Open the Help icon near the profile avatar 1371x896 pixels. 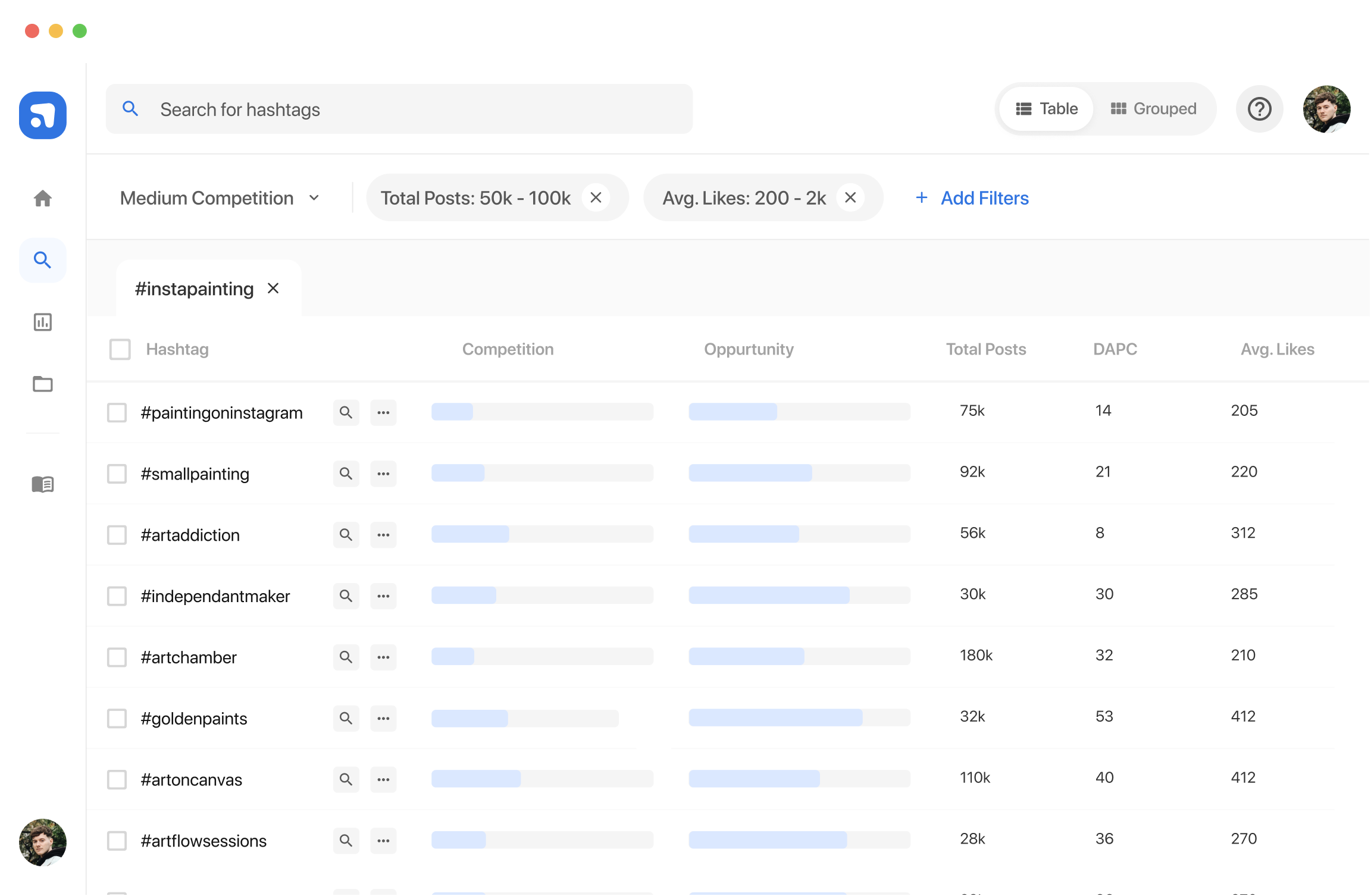point(1259,109)
